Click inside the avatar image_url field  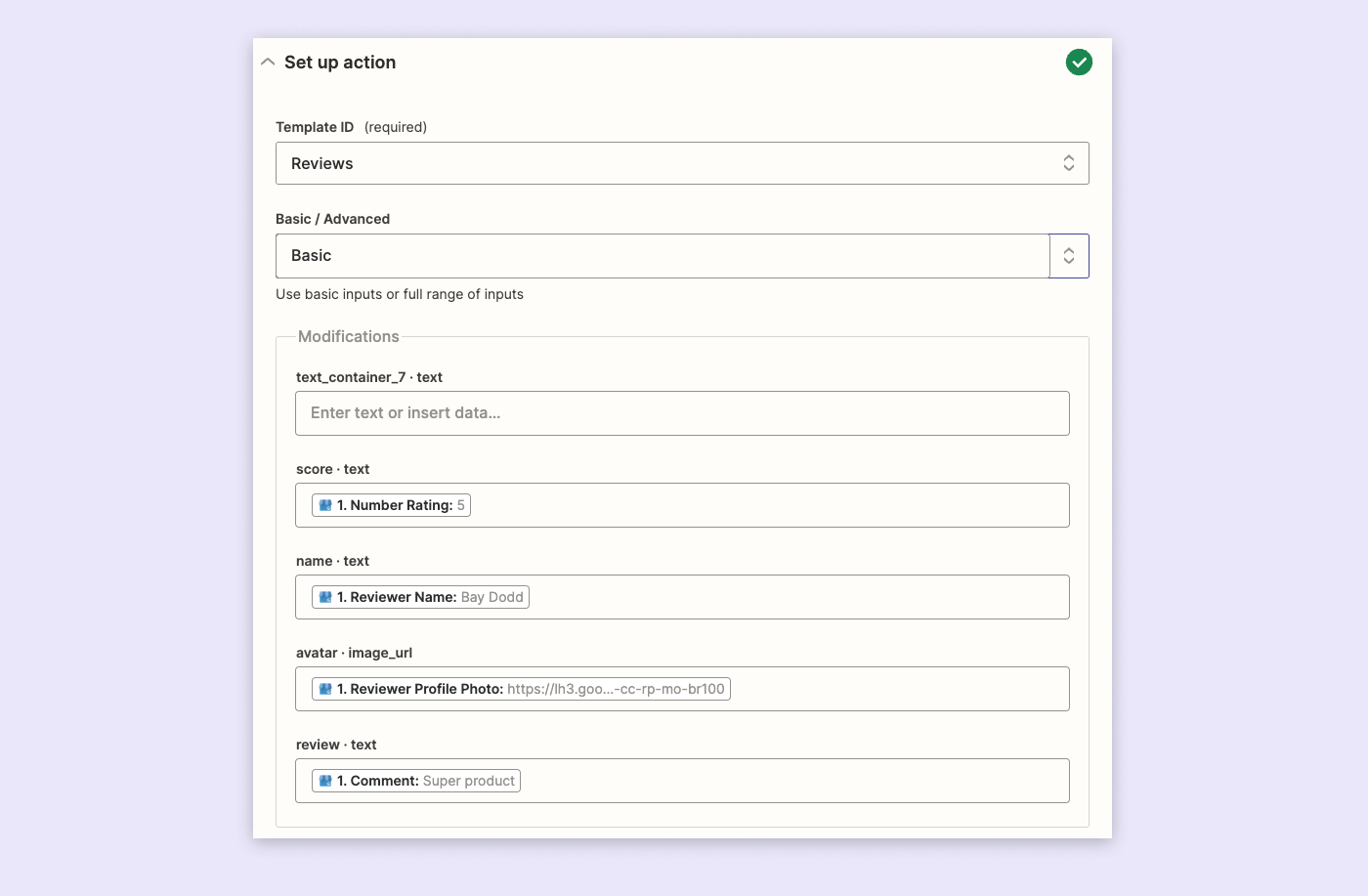[x=879, y=688]
